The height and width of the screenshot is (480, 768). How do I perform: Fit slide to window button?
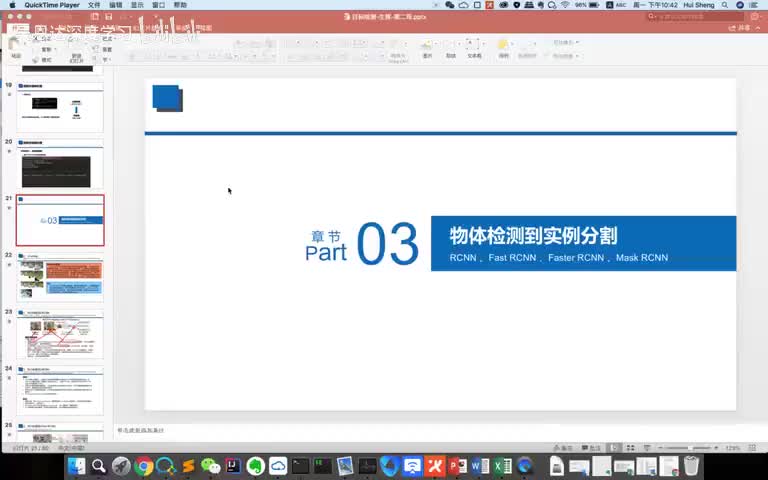752,448
